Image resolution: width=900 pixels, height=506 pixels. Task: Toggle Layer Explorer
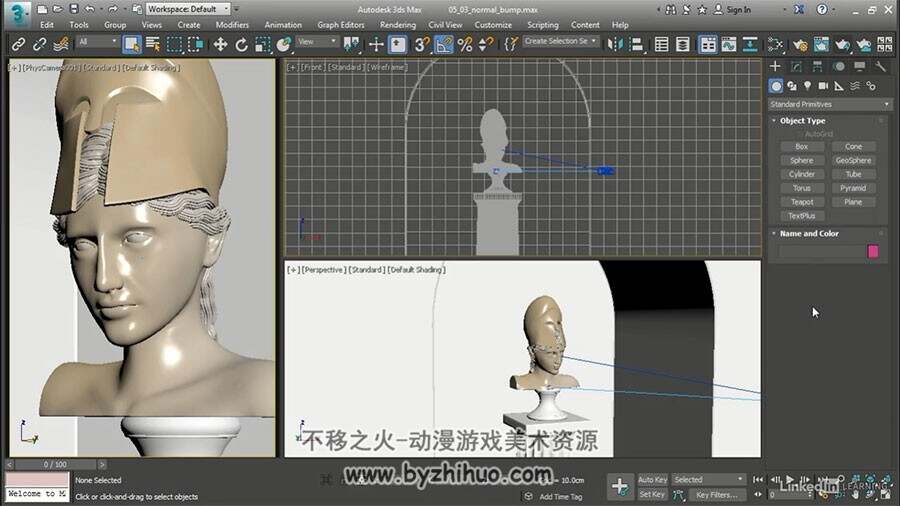682,44
